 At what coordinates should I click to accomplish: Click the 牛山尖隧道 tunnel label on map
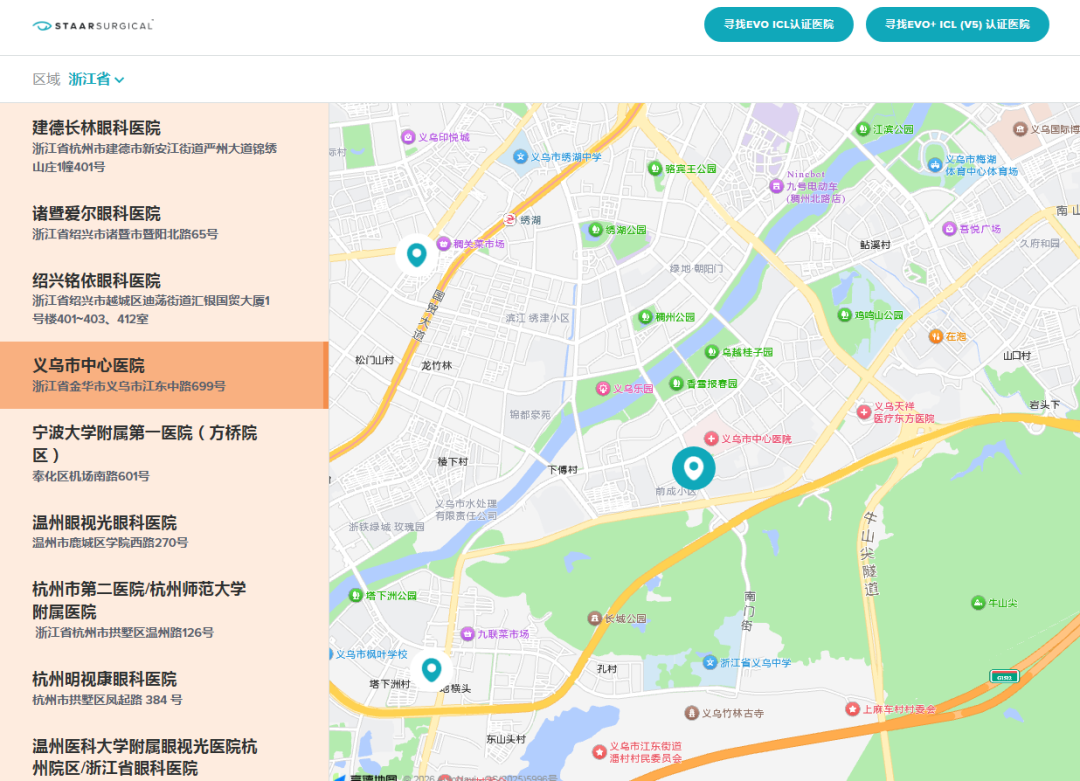pyautogui.click(x=870, y=553)
